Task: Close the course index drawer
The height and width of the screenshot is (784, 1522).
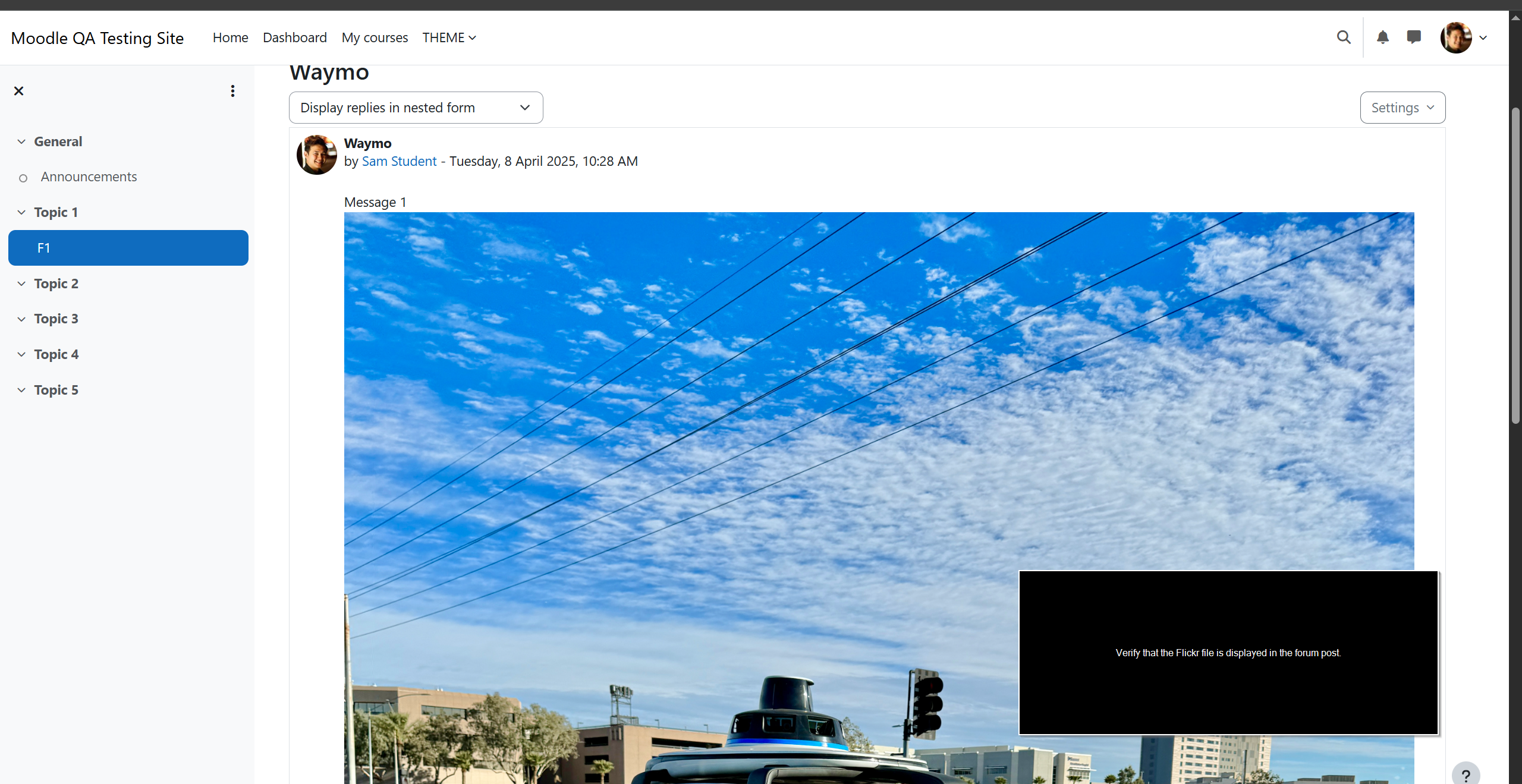Action: 19,91
